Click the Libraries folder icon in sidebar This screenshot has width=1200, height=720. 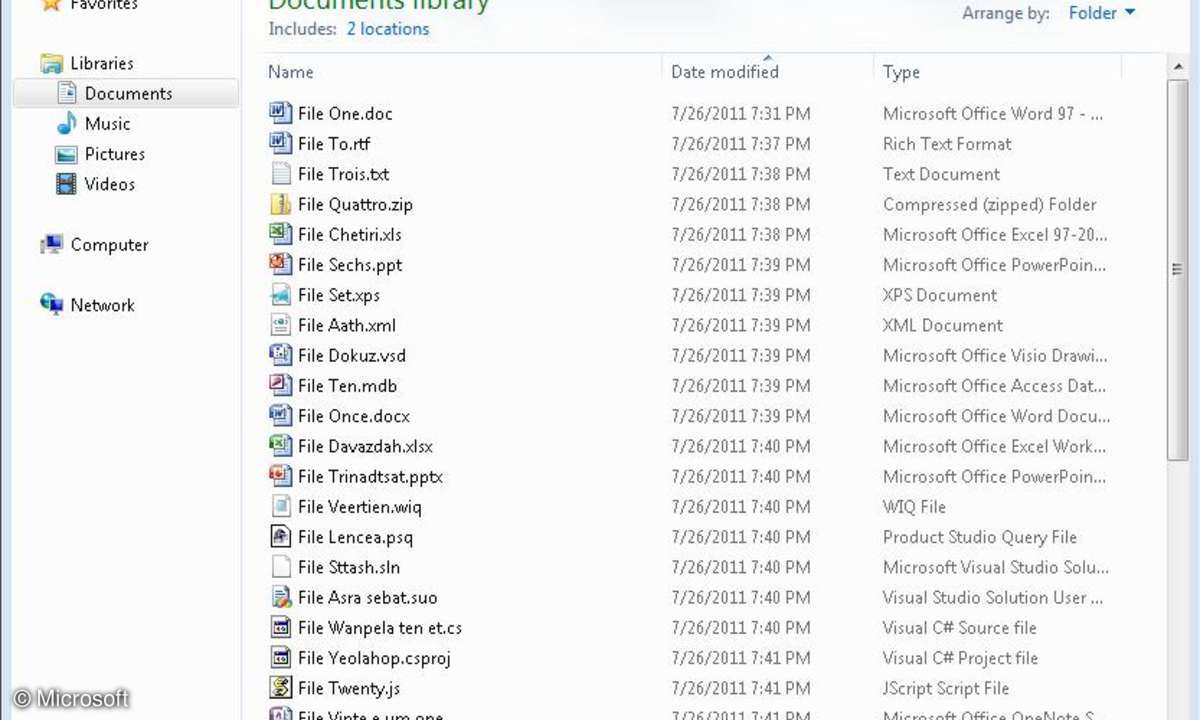[52, 63]
